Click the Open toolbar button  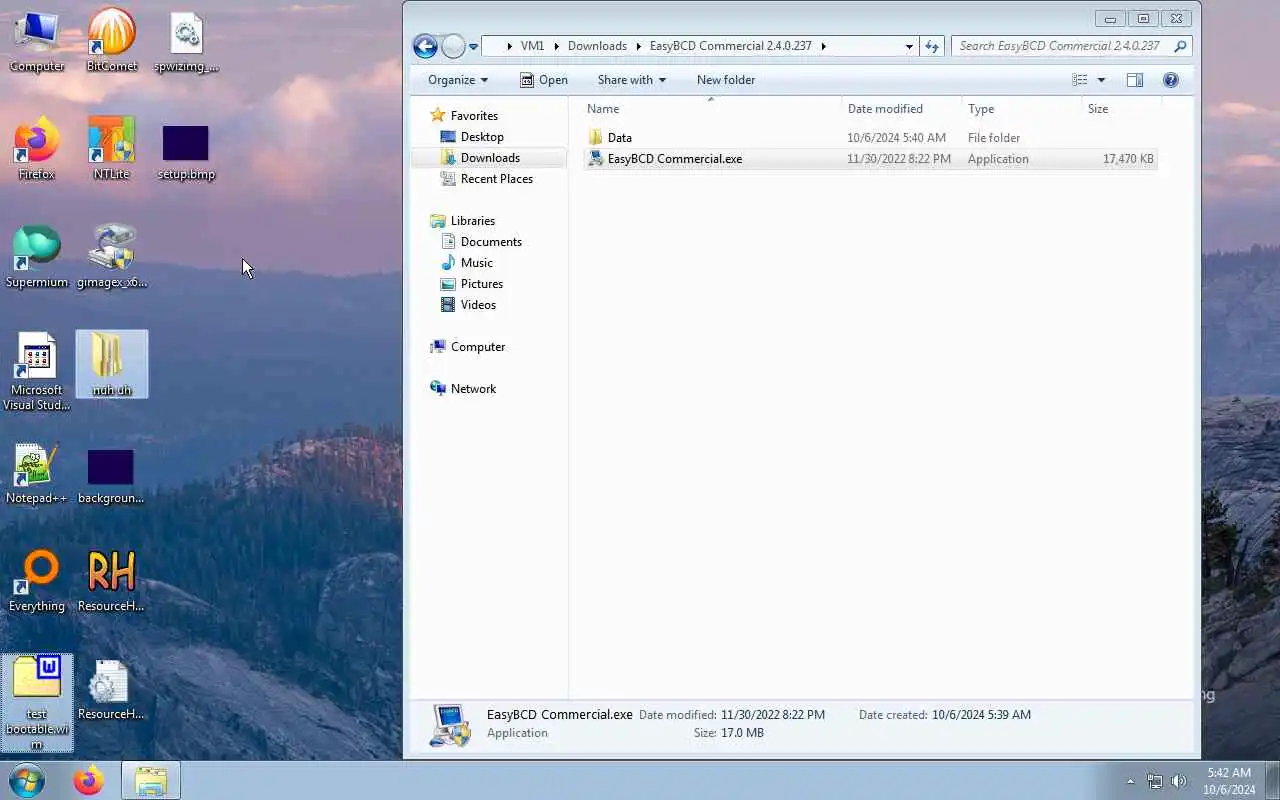(x=543, y=80)
